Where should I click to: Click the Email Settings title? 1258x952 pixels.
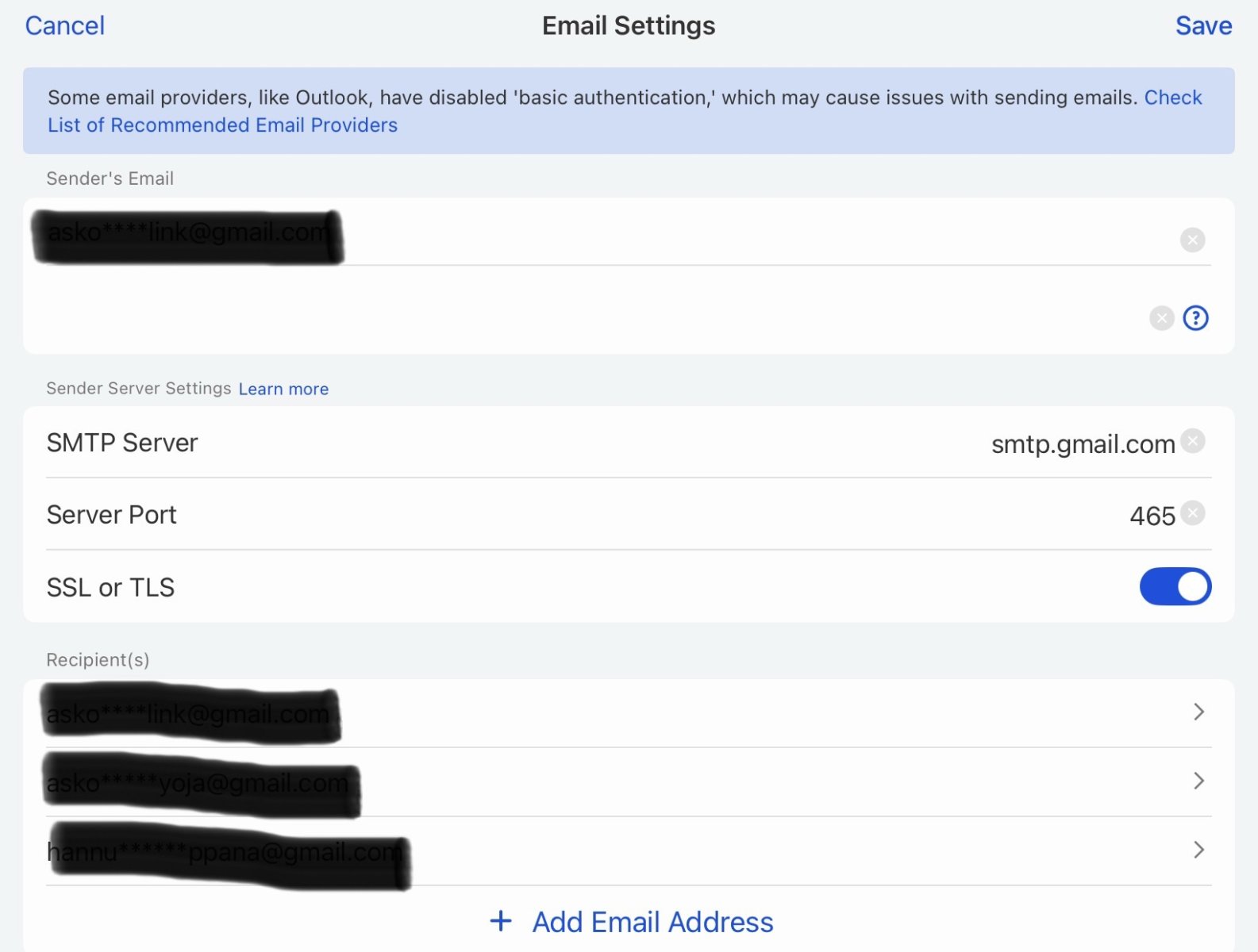coord(629,25)
